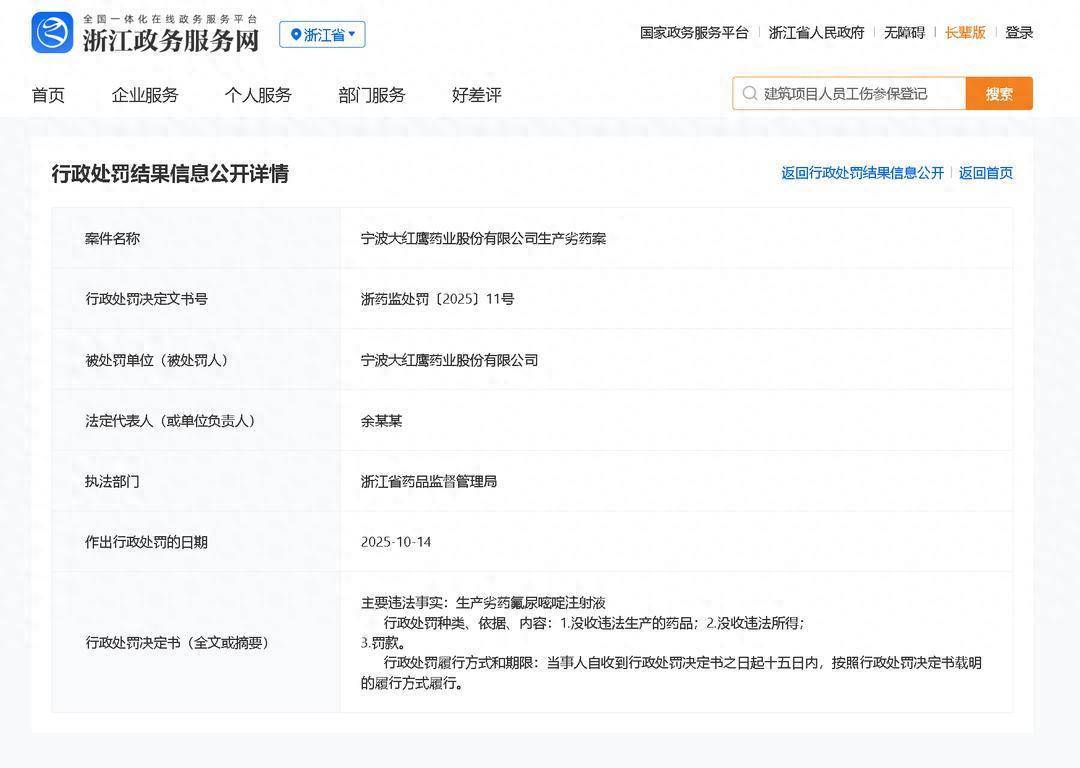
Task: Go to 个人服务 in navigation
Action: point(258,95)
